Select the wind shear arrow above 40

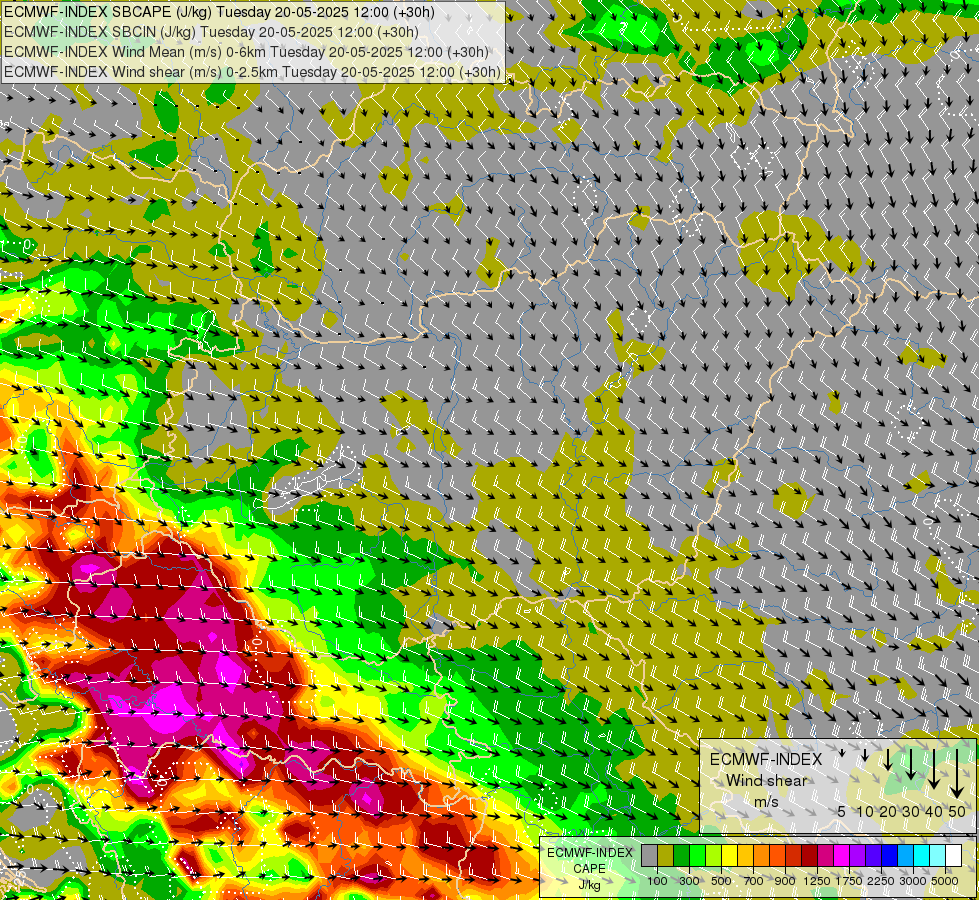[934, 769]
